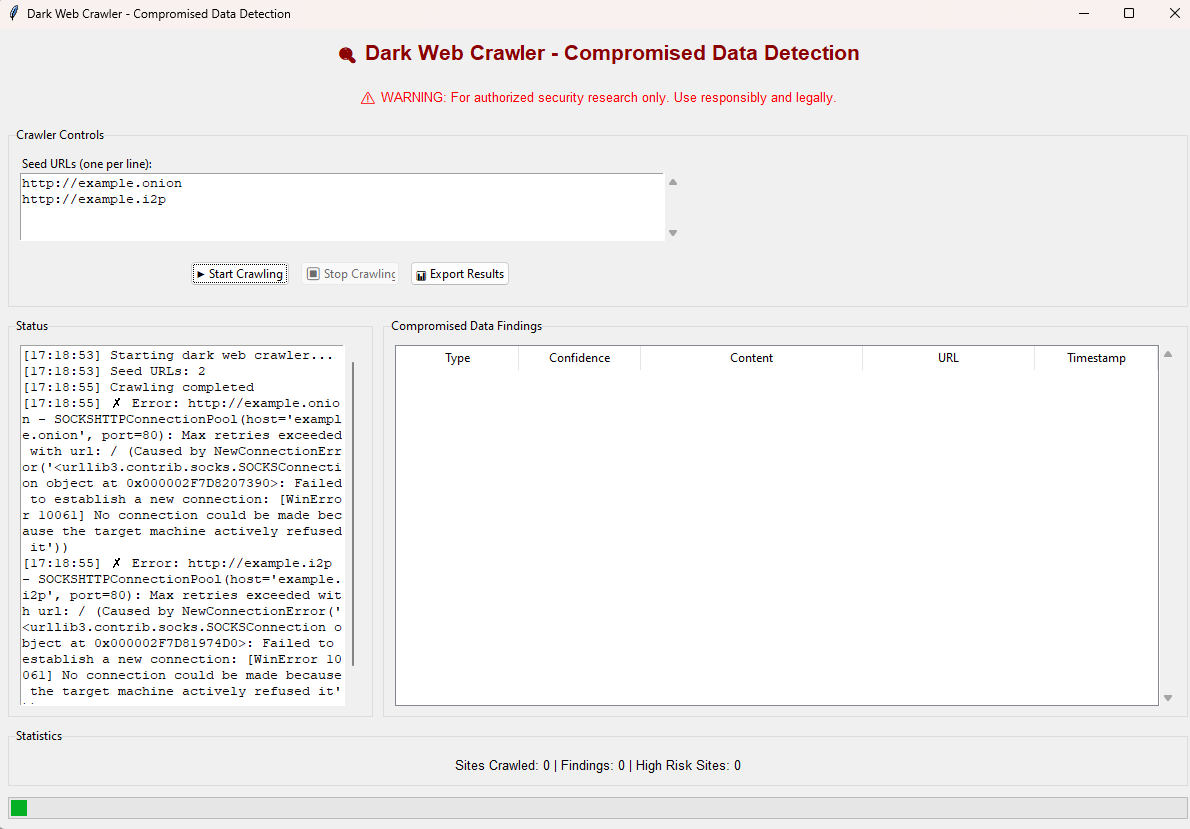
Task: Click the Content column header
Action: tap(751, 358)
